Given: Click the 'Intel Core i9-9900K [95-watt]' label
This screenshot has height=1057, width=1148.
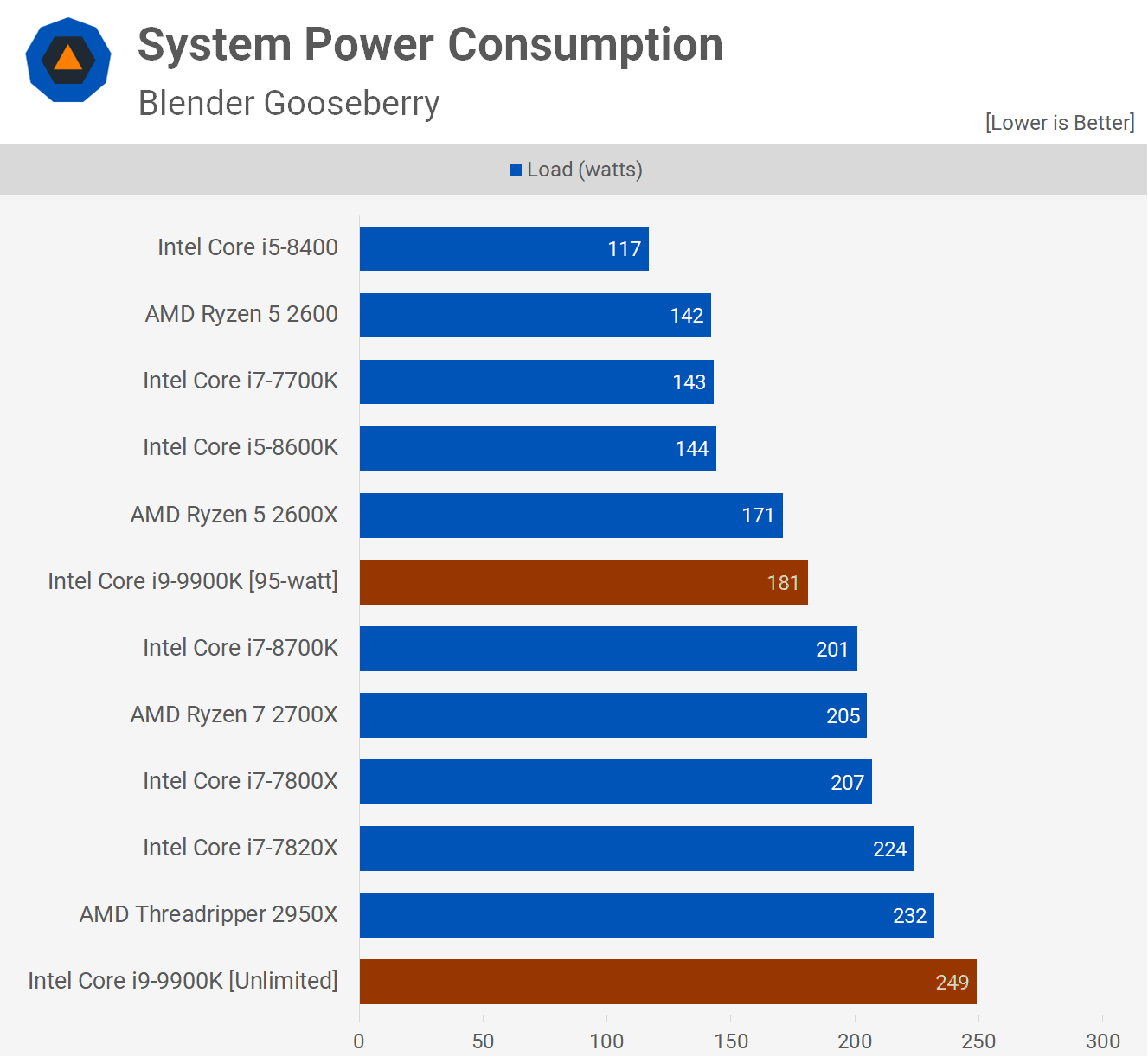Looking at the screenshot, I should (x=193, y=581).
